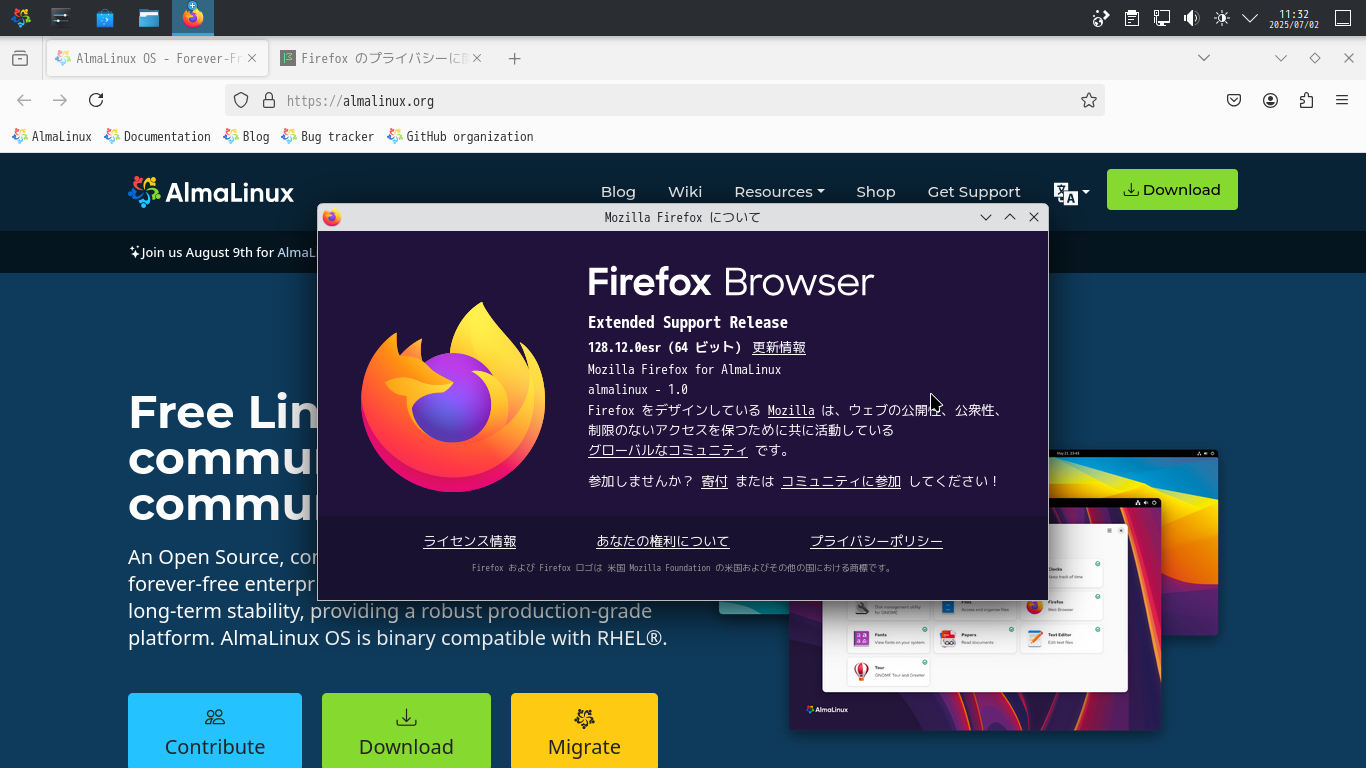Viewport: 1366px width, 768px height.
Task: Click the 更新情報 release notes link
Action: (779, 348)
